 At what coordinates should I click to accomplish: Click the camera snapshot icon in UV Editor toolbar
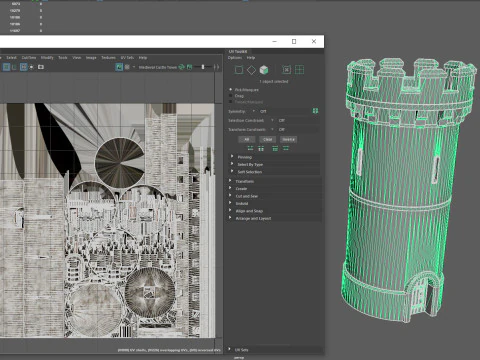click(41, 67)
